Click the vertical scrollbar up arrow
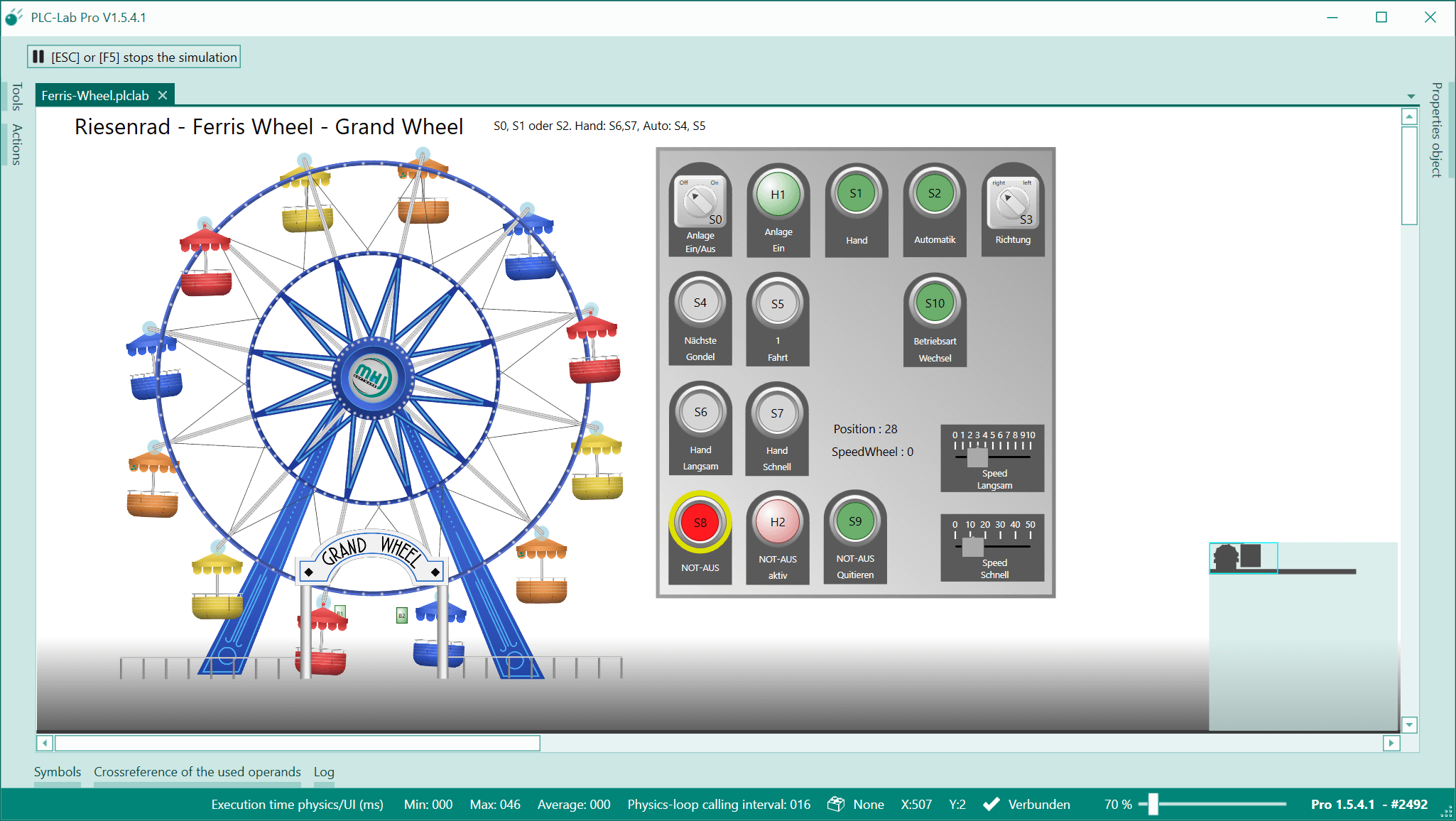Image resolution: width=1456 pixels, height=821 pixels. click(x=1409, y=116)
